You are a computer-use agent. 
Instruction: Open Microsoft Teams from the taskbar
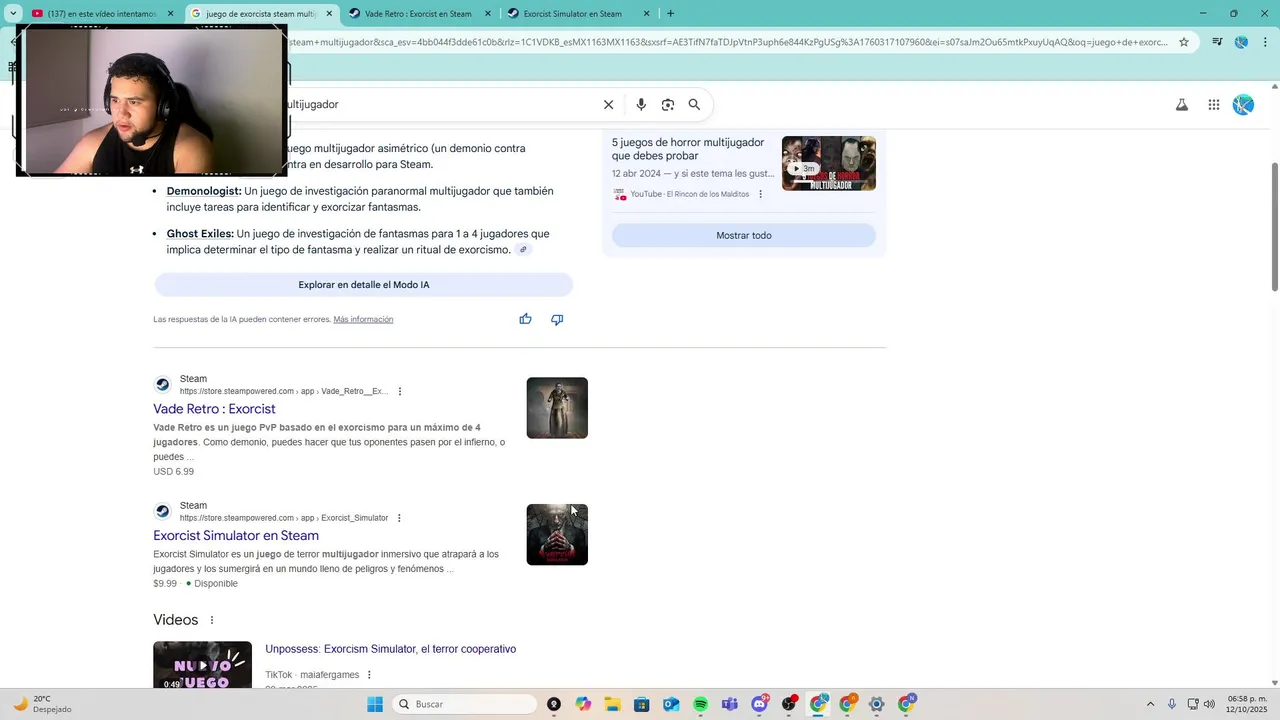point(730,704)
